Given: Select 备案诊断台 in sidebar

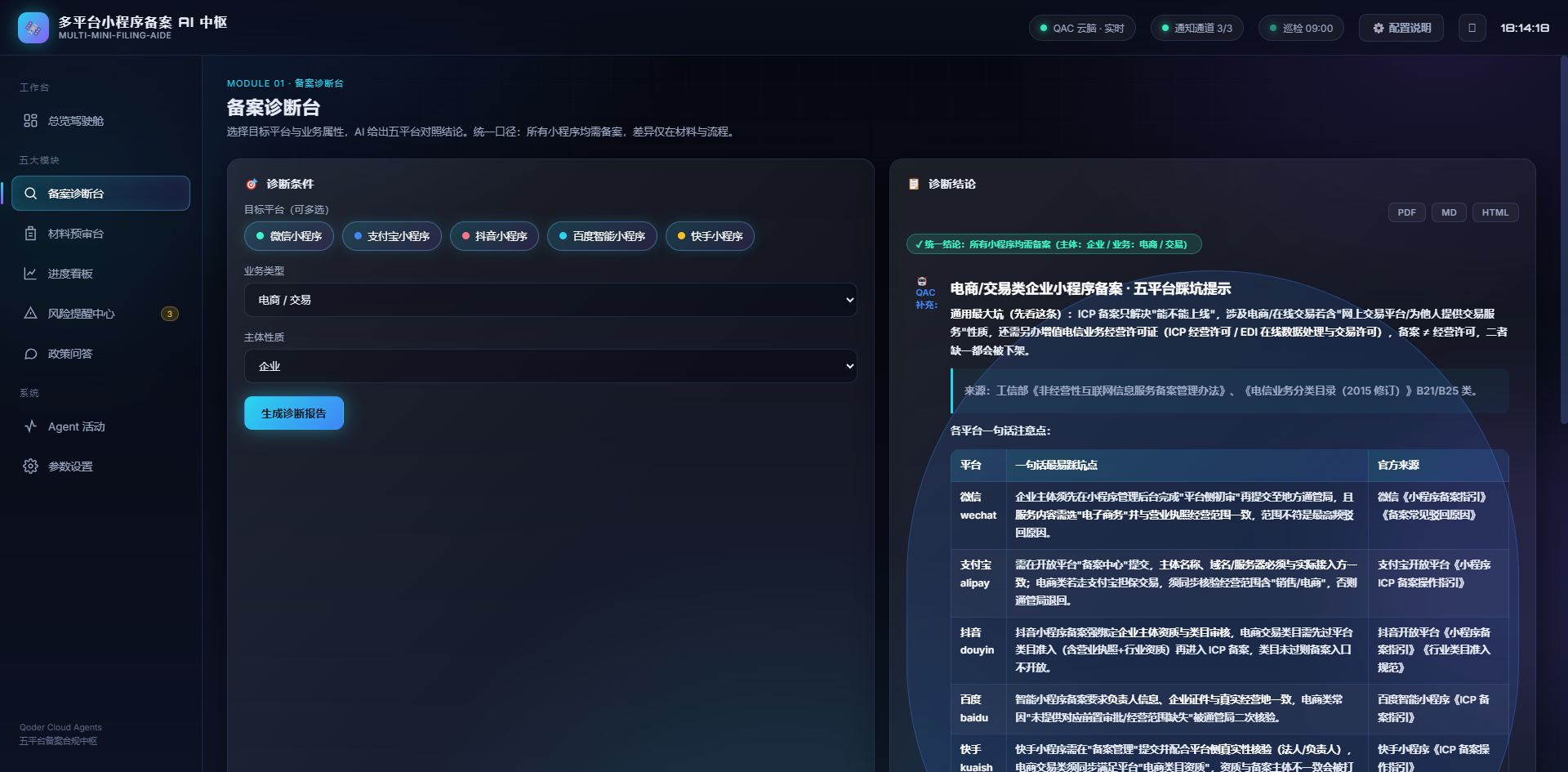Looking at the screenshot, I should [x=100, y=194].
